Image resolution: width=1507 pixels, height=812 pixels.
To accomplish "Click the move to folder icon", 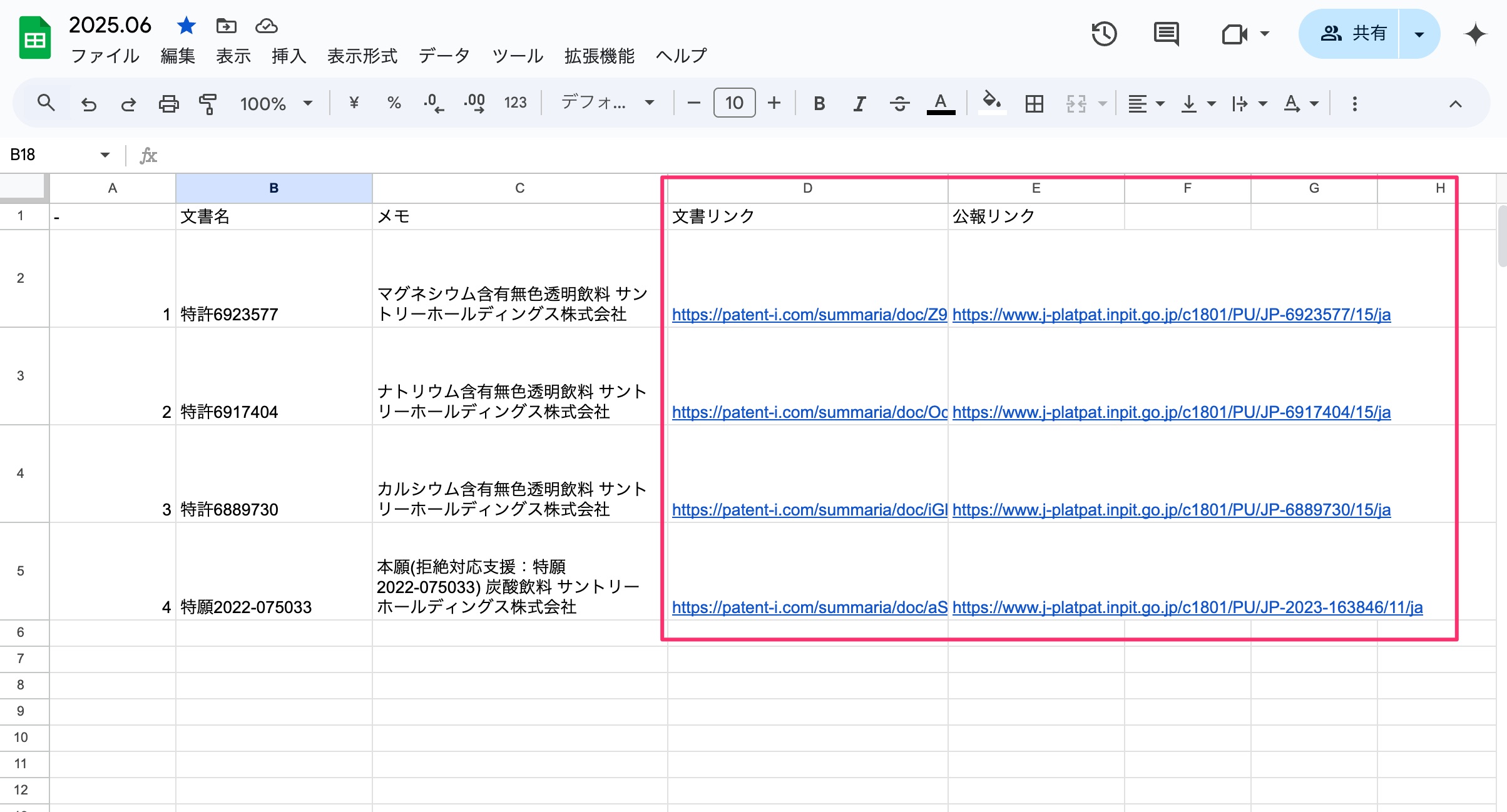I will 226,26.
